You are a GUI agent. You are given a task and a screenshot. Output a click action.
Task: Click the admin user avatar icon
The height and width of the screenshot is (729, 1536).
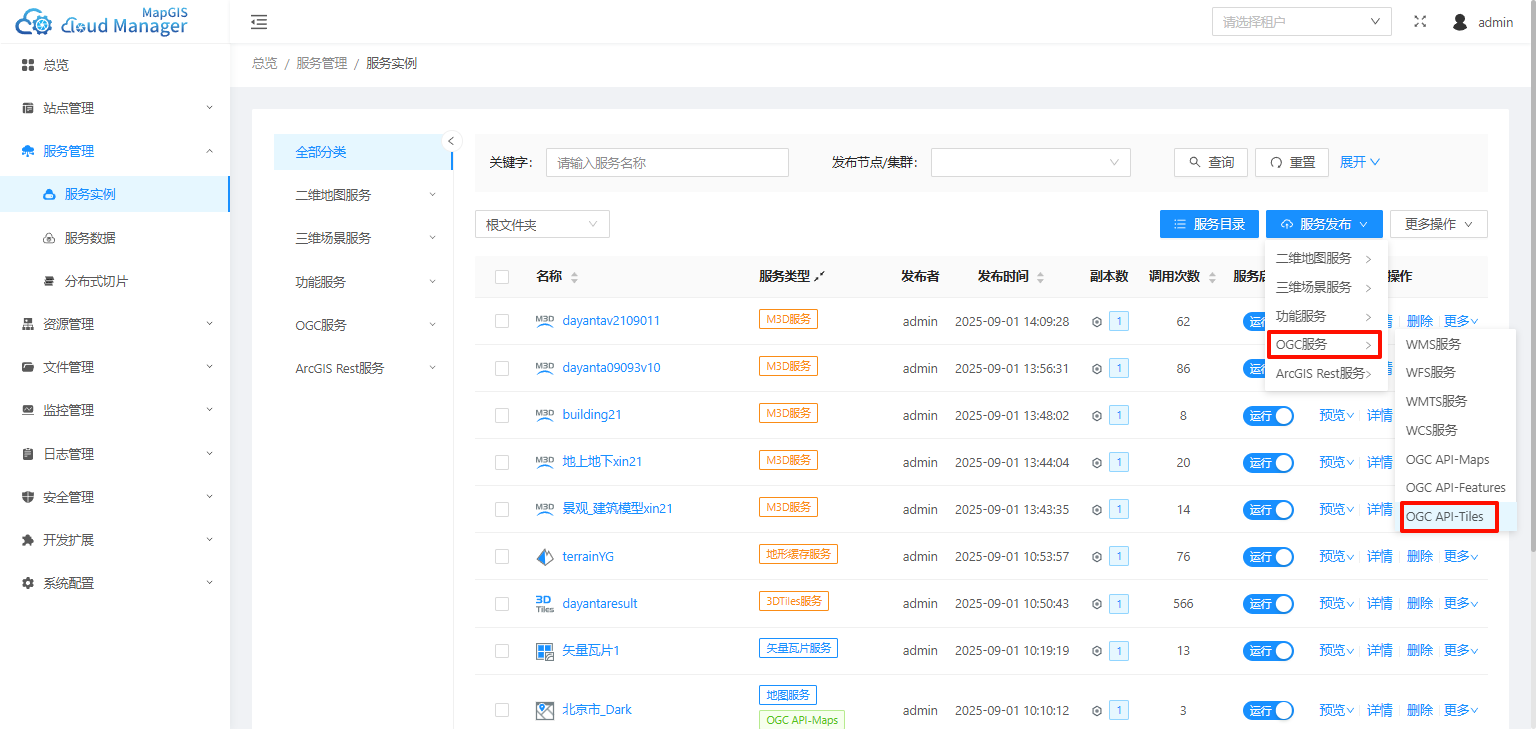click(x=1460, y=22)
